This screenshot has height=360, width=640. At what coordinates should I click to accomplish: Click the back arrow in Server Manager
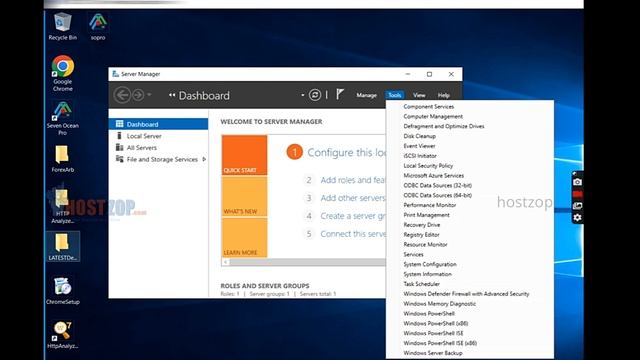(x=122, y=95)
